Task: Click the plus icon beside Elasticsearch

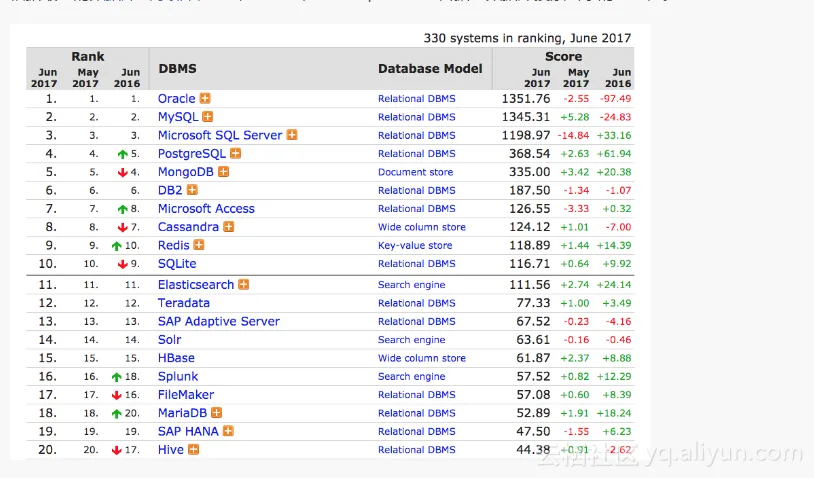Action: tap(243, 284)
